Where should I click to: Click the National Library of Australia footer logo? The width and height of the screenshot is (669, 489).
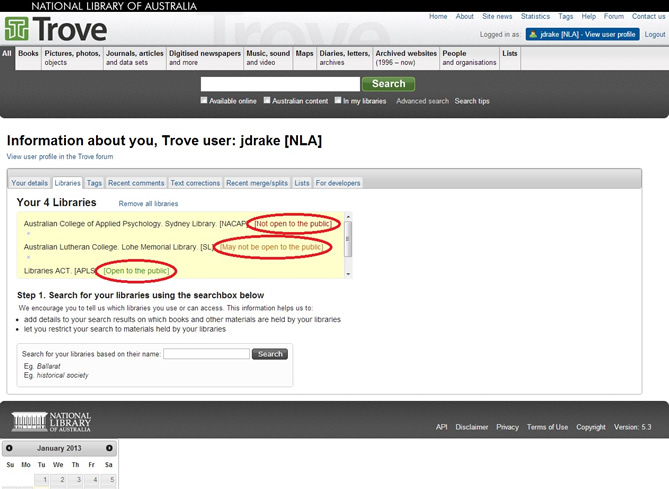(x=51, y=422)
